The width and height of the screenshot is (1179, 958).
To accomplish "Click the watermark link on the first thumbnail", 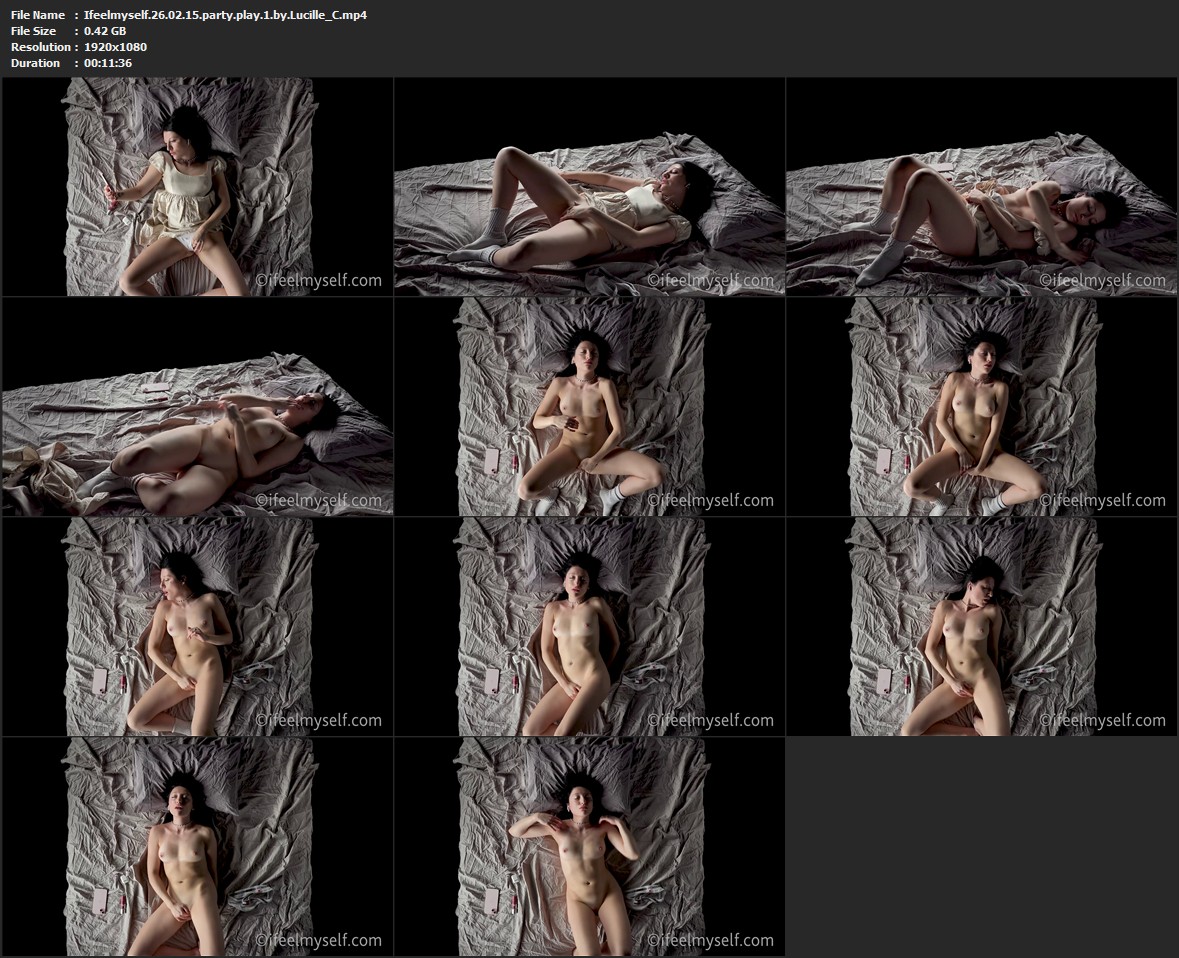I will (x=318, y=281).
